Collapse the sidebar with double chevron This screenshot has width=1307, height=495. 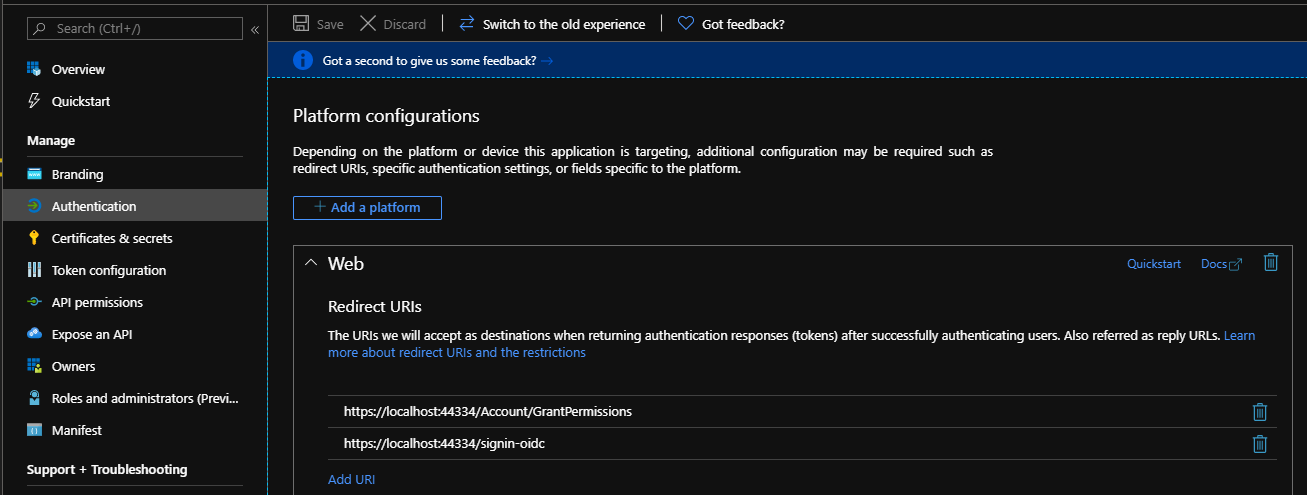click(255, 29)
